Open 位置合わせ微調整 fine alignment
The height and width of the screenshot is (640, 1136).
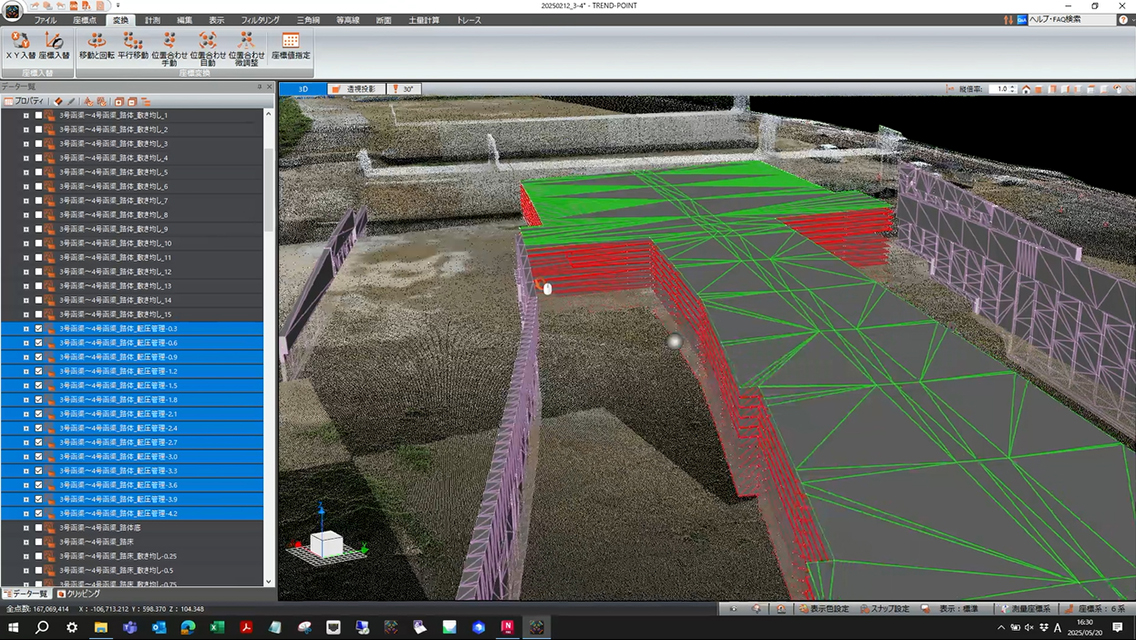246,48
